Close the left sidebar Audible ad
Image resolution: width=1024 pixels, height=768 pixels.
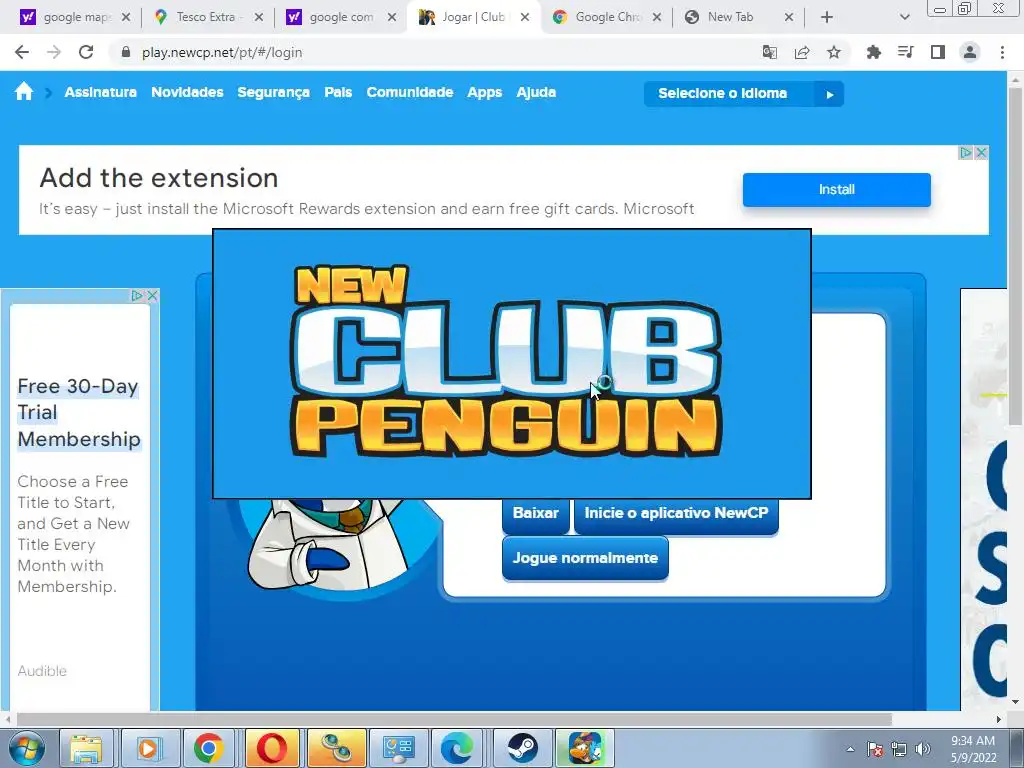click(152, 295)
